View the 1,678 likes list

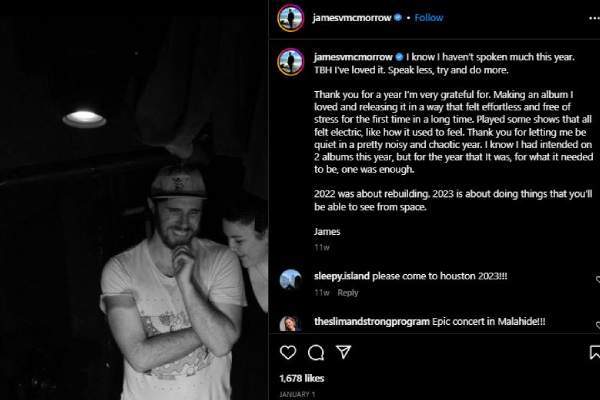click(x=301, y=379)
